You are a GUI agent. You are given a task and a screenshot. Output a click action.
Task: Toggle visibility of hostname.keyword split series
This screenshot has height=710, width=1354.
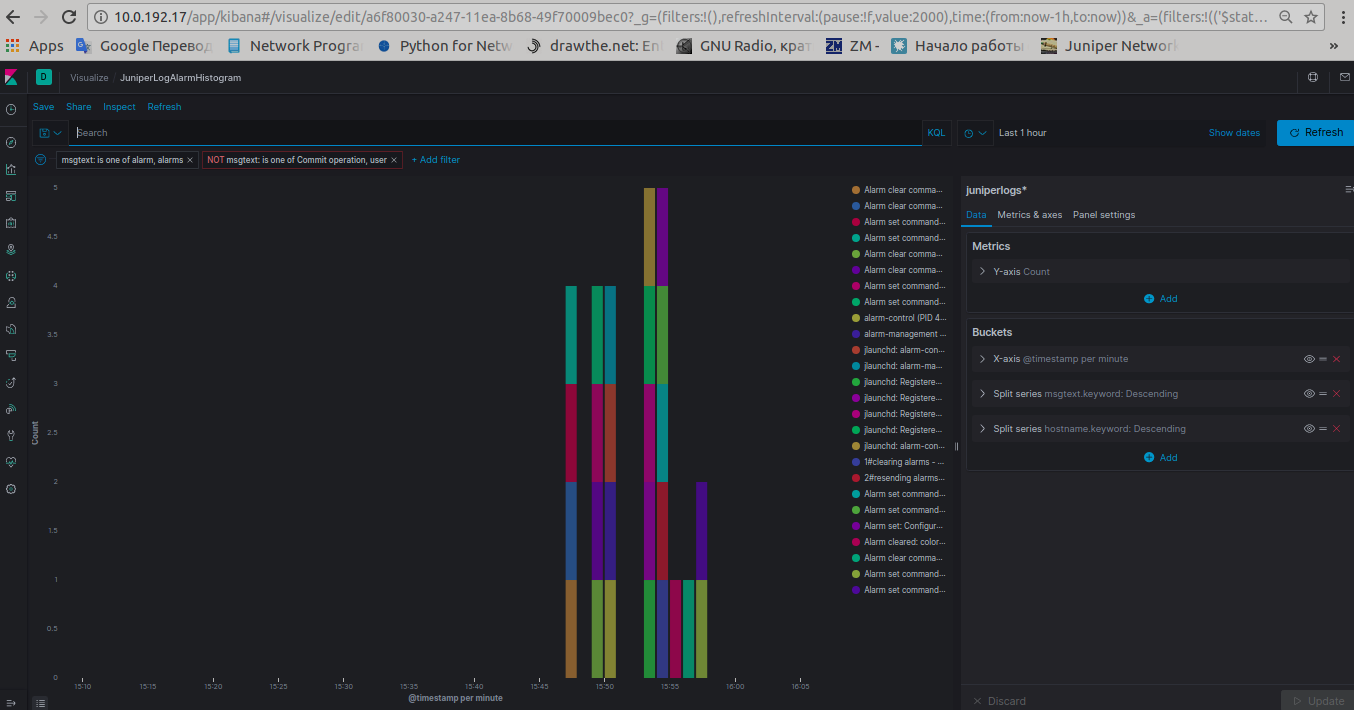pyautogui.click(x=1309, y=429)
